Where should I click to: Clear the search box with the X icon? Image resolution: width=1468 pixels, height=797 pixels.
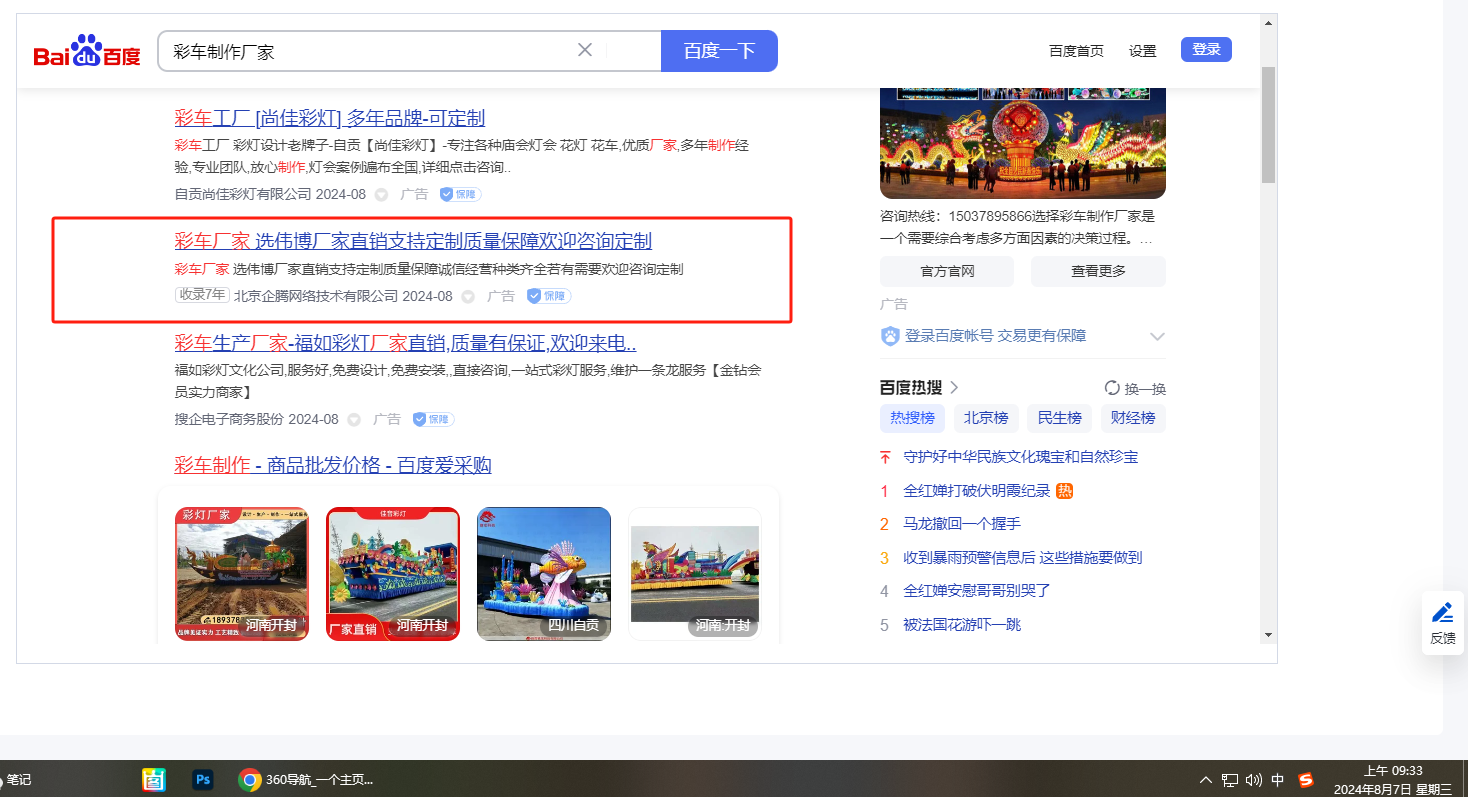(585, 50)
